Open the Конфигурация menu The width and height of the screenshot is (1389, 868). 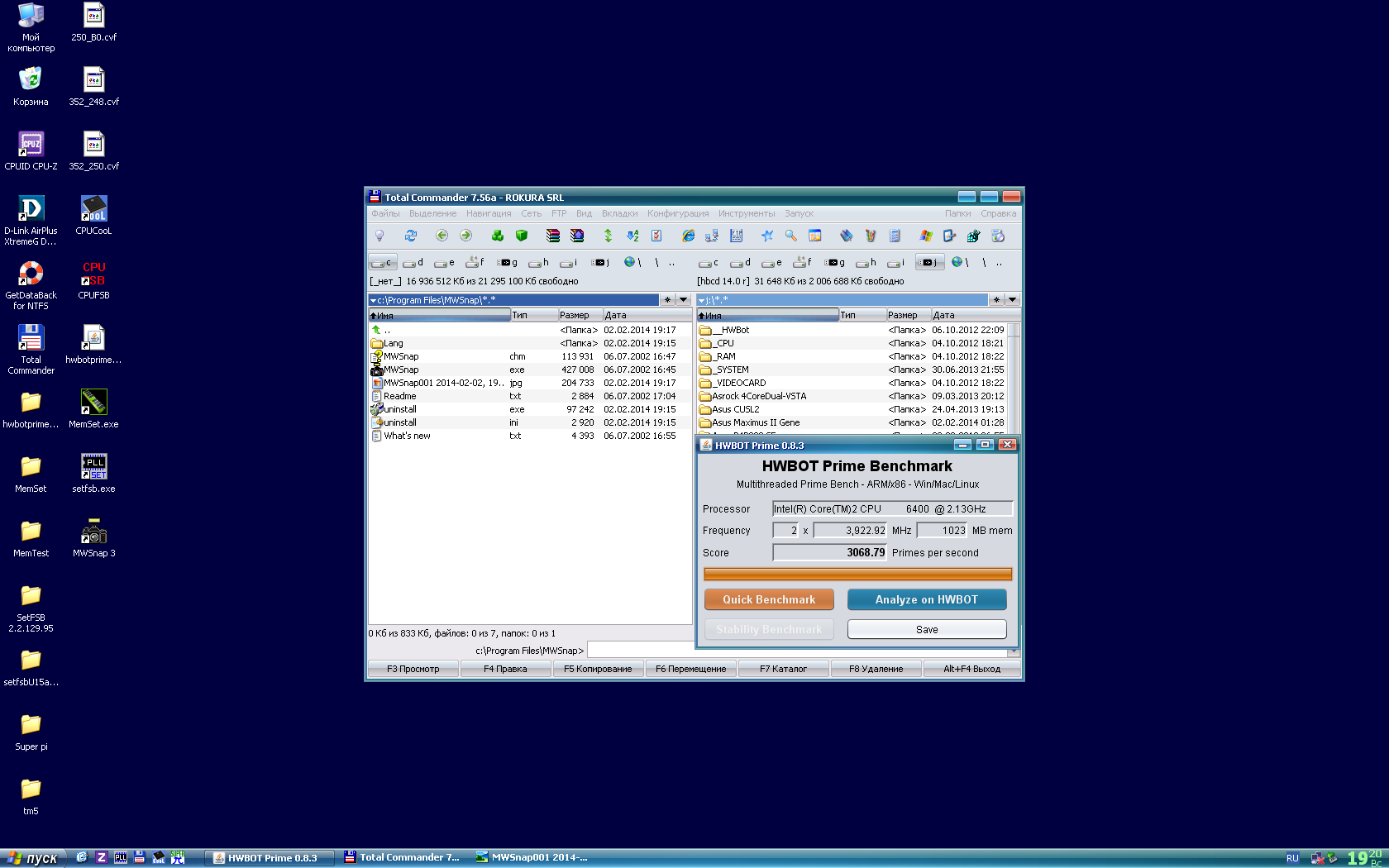point(678,213)
